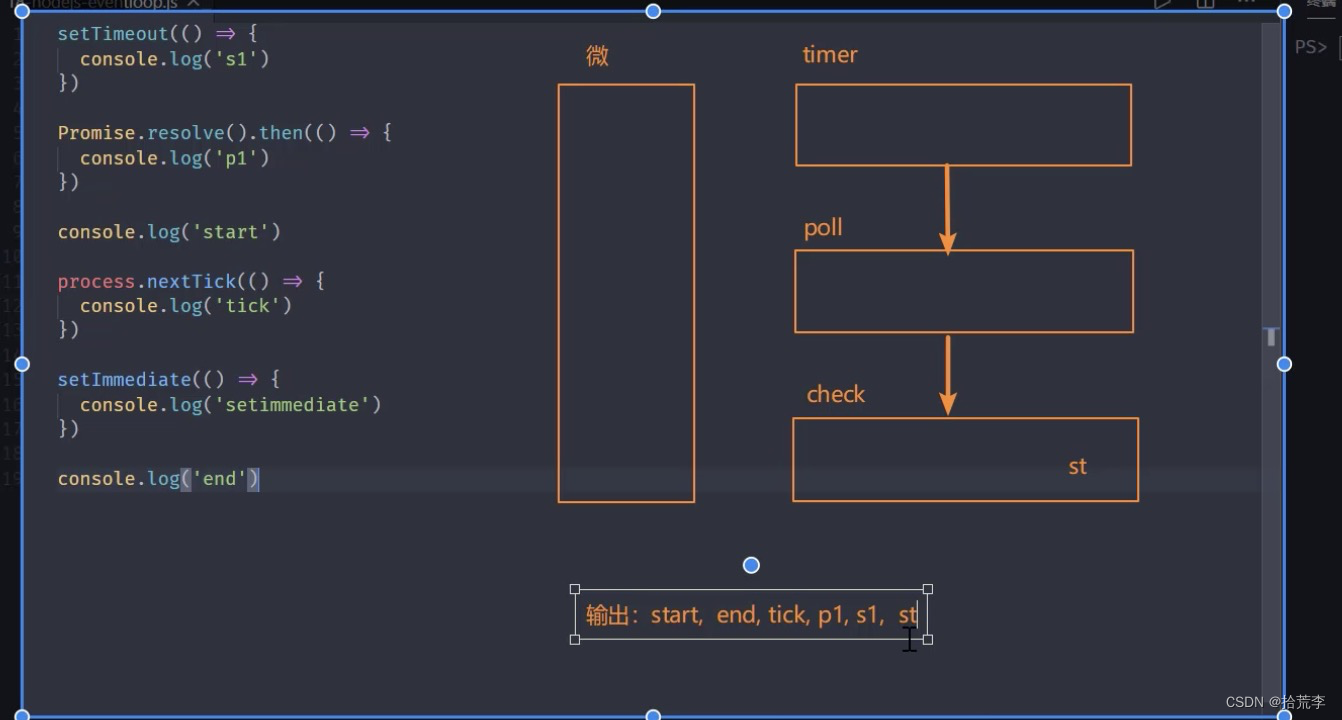1342x720 pixels.
Task: Click the console.log('s1') code line
Action: pos(175,59)
